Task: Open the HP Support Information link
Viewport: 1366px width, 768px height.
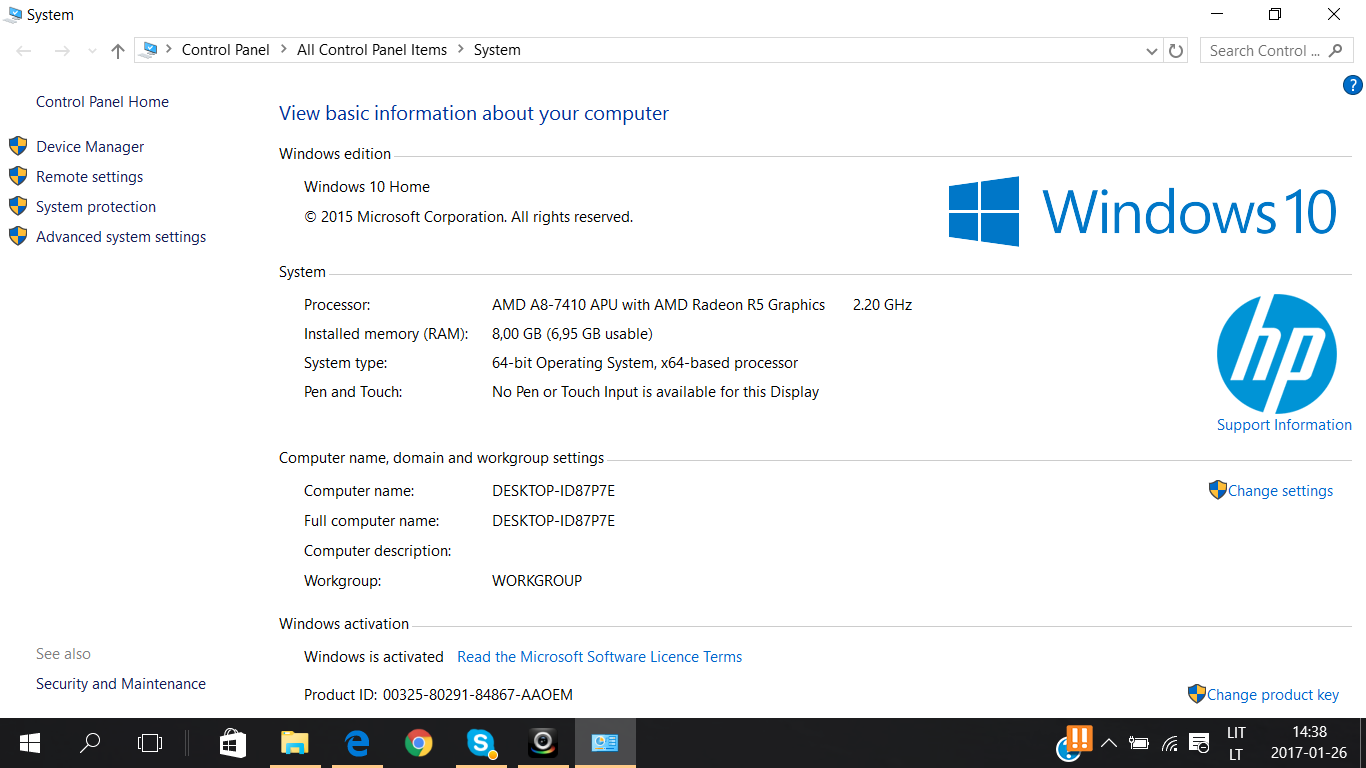Action: (1284, 425)
